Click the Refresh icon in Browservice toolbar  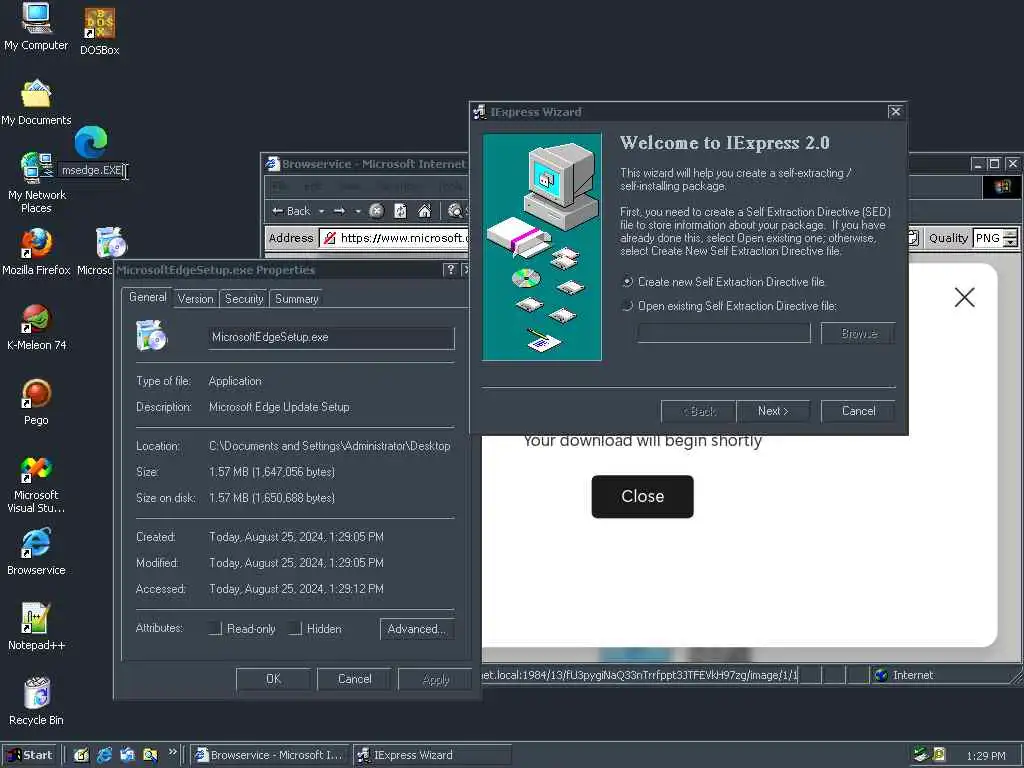400,210
